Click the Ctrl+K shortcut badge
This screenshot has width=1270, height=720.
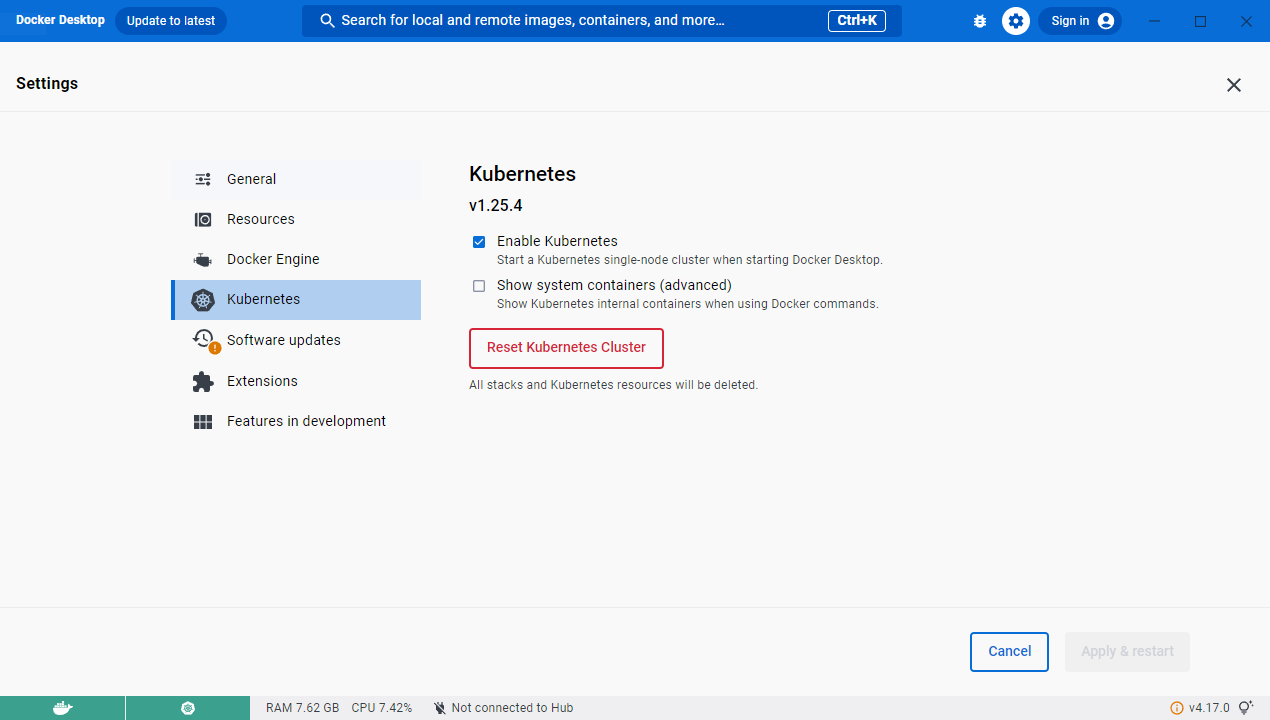[x=857, y=20]
